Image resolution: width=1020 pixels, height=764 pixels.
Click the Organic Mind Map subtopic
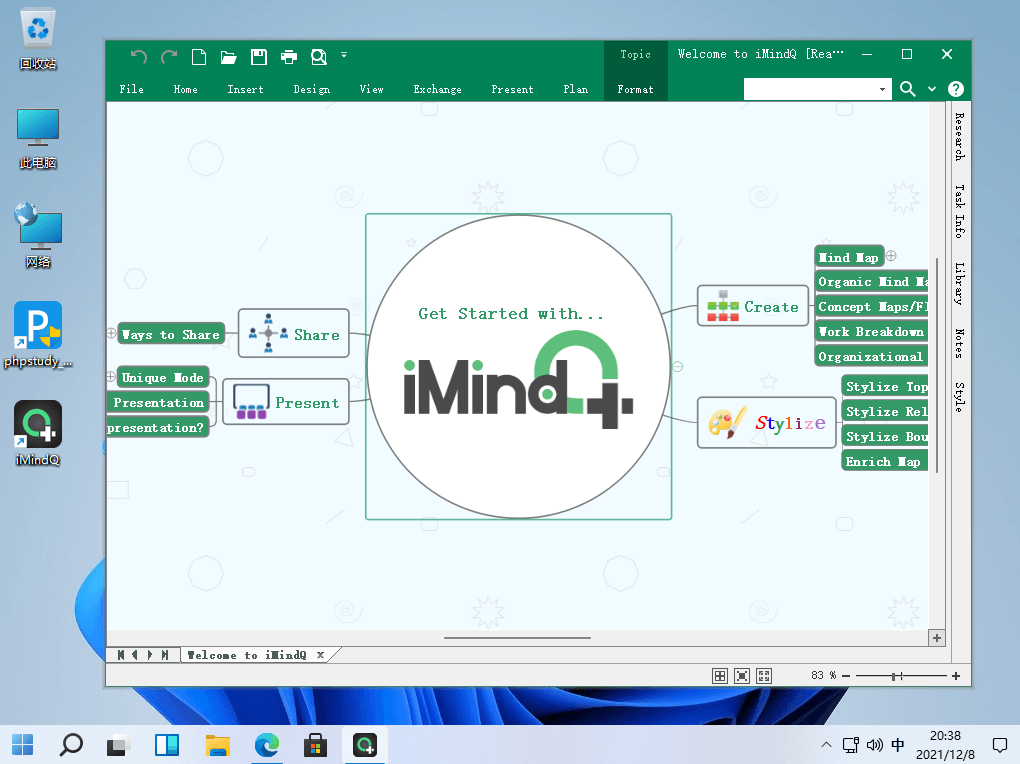[872, 282]
